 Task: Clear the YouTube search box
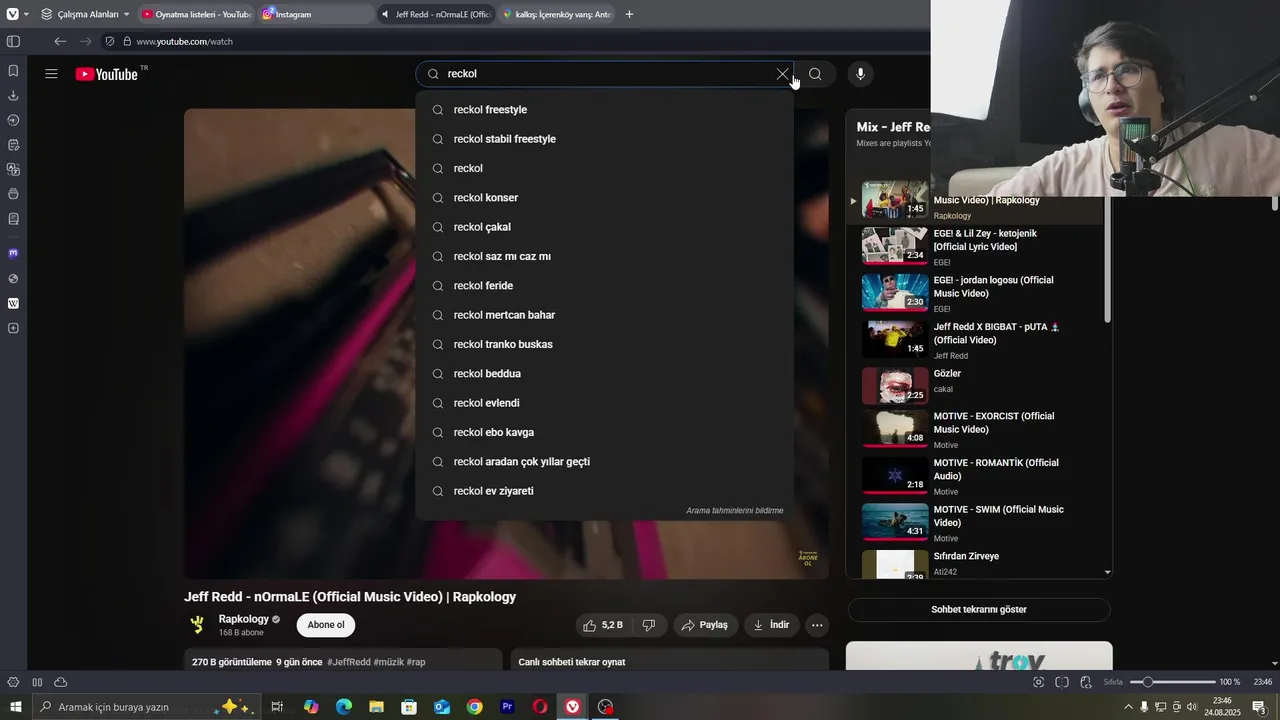(x=782, y=74)
